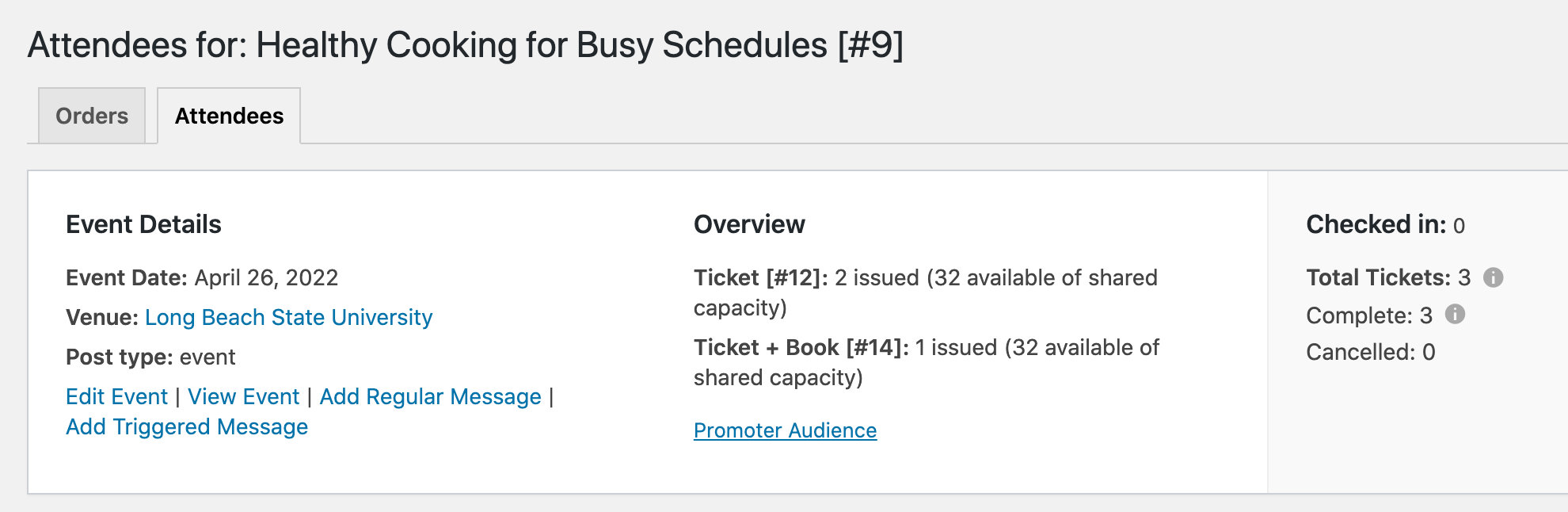Click the Event Details heading
The height and width of the screenshot is (512, 1568).
coord(143,224)
